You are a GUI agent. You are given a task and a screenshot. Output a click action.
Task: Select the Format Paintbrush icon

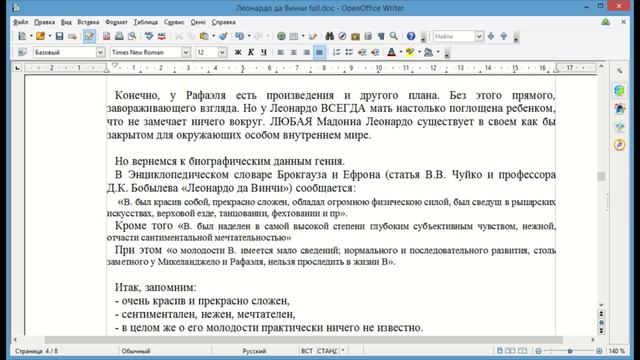[x=223, y=36]
